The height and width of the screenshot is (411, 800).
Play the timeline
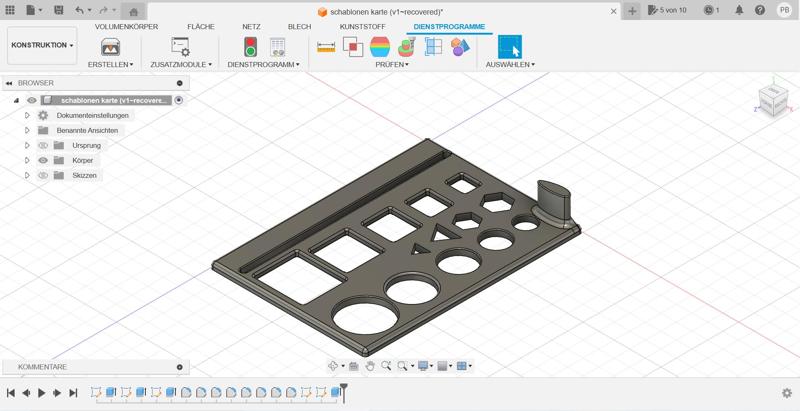pos(42,393)
